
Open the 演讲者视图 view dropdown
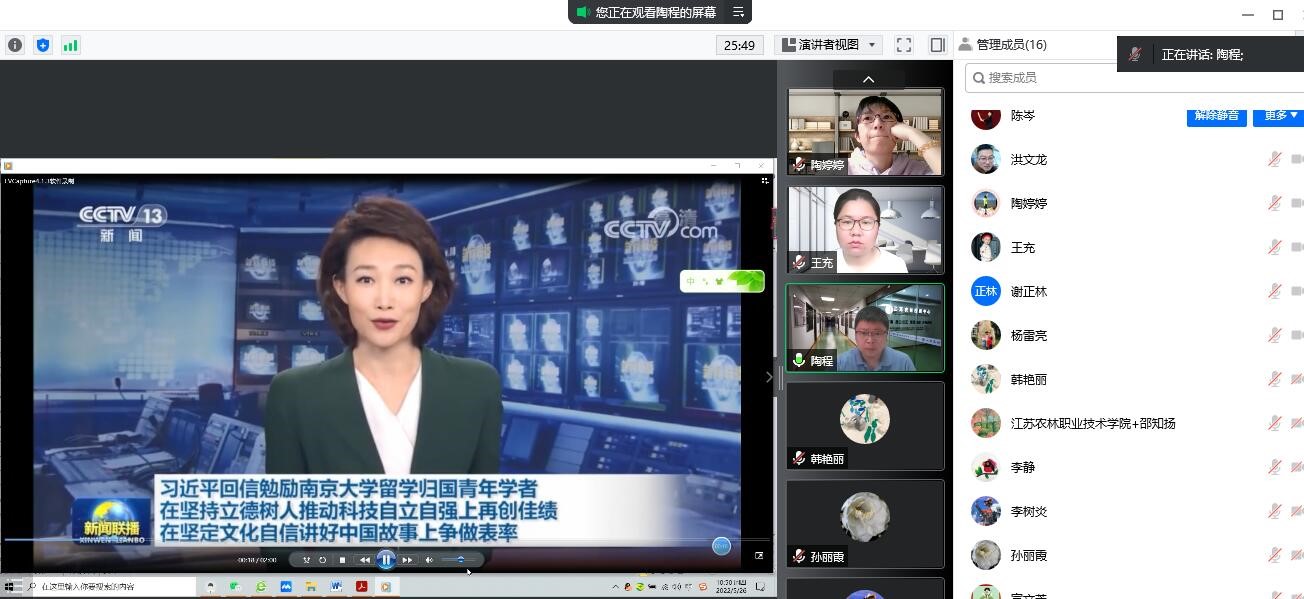(x=829, y=45)
